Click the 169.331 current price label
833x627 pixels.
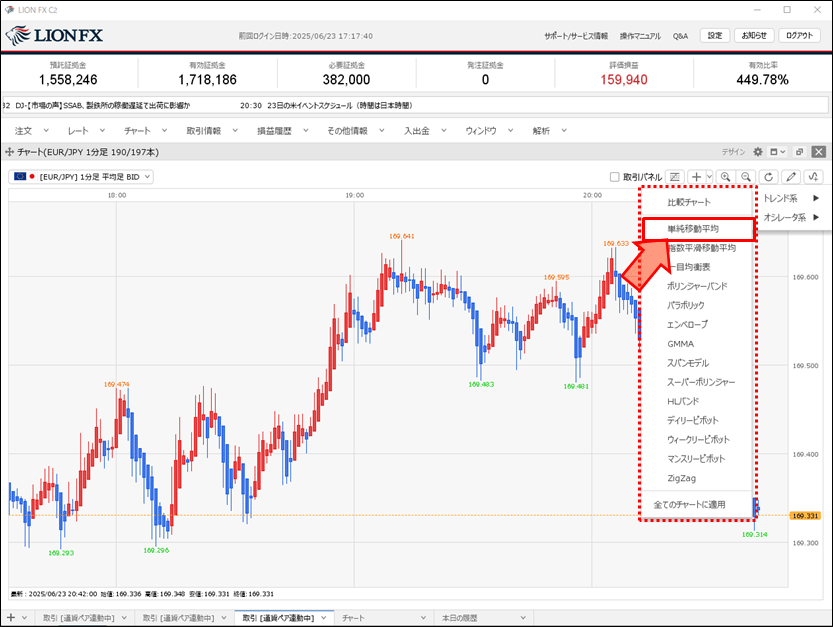coord(803,516)
